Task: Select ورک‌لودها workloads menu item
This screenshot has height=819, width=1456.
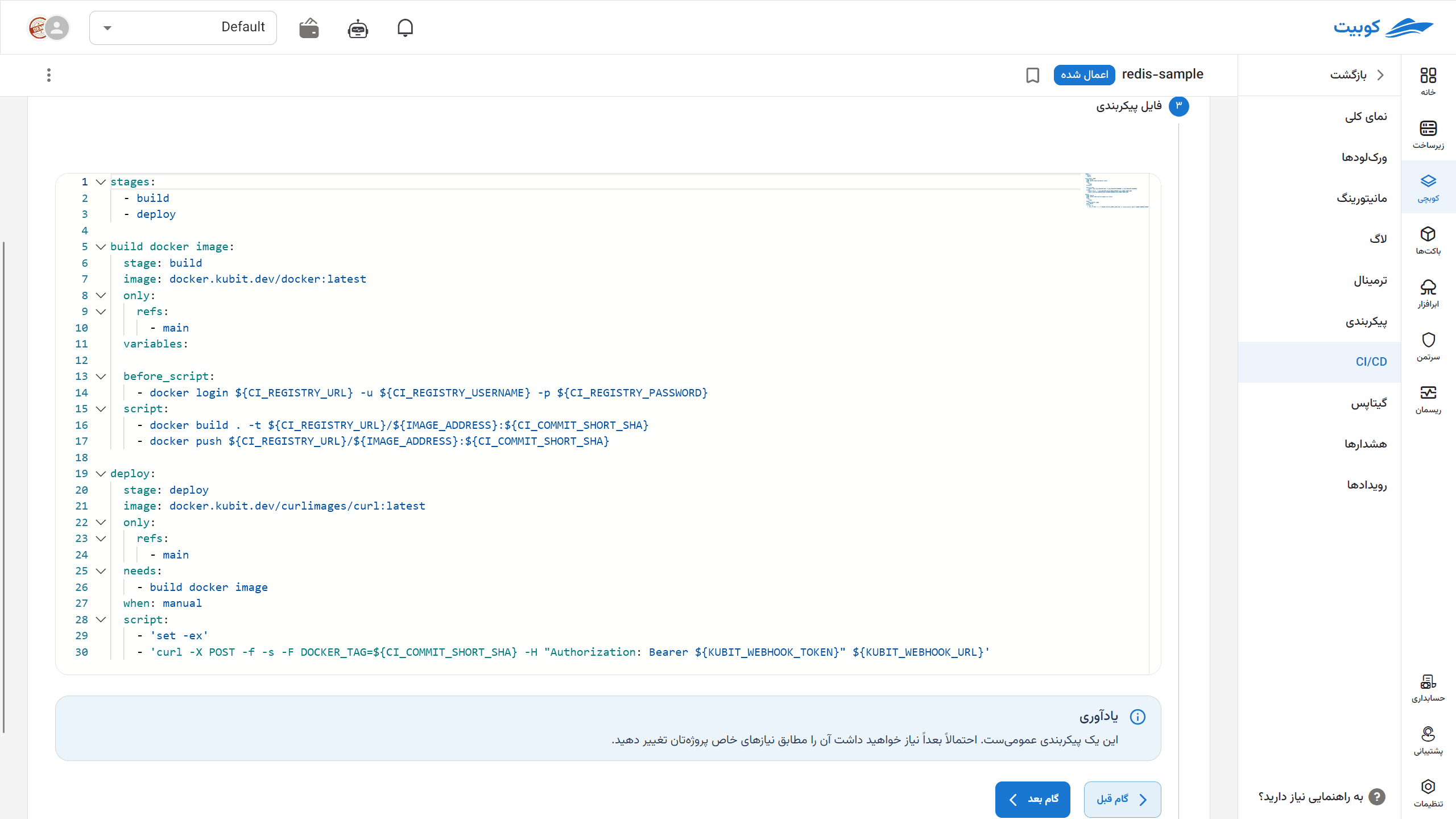Action: click(1319, 158)
